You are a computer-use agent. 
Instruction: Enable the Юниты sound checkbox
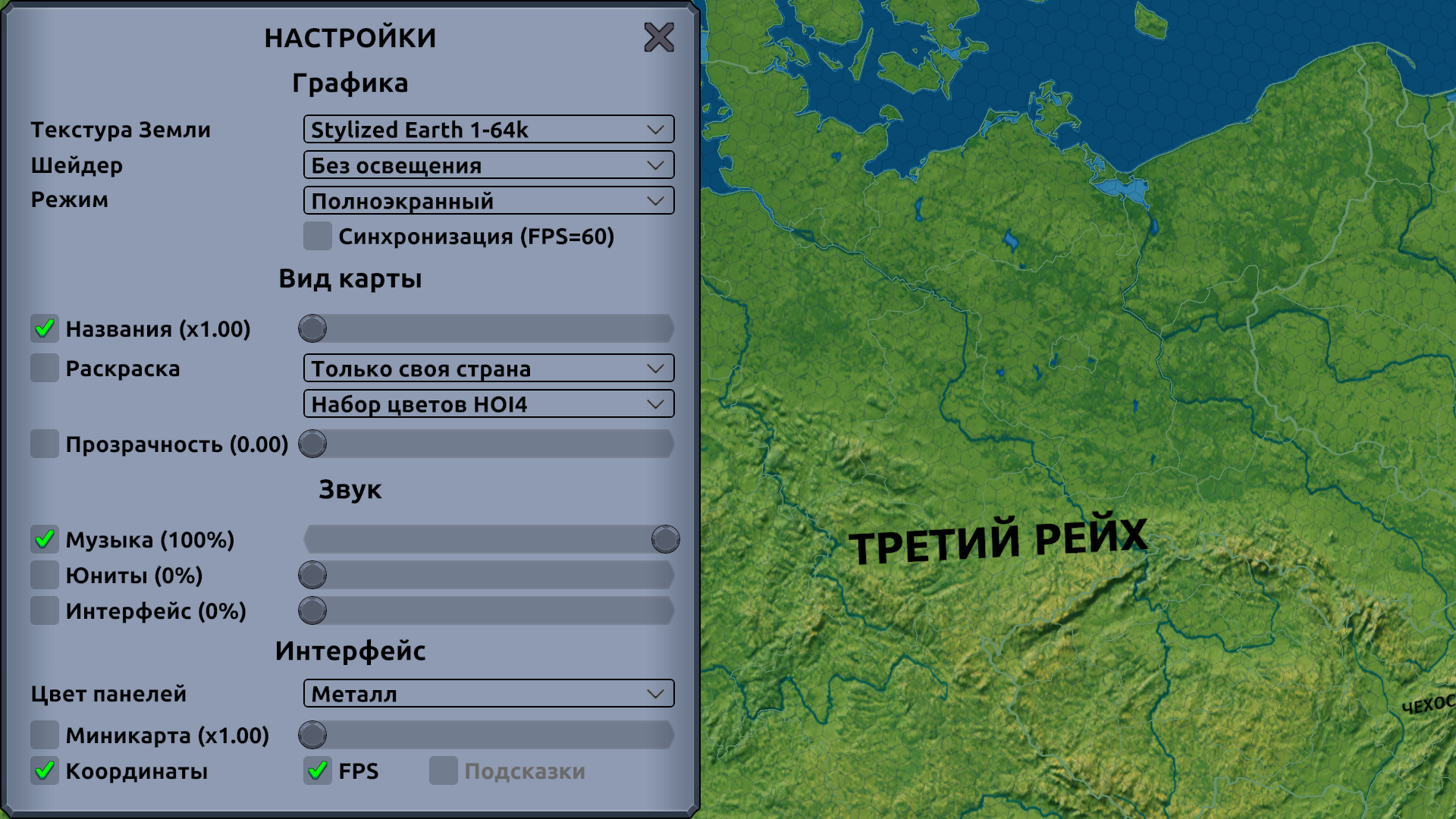(x=45, y=575)
